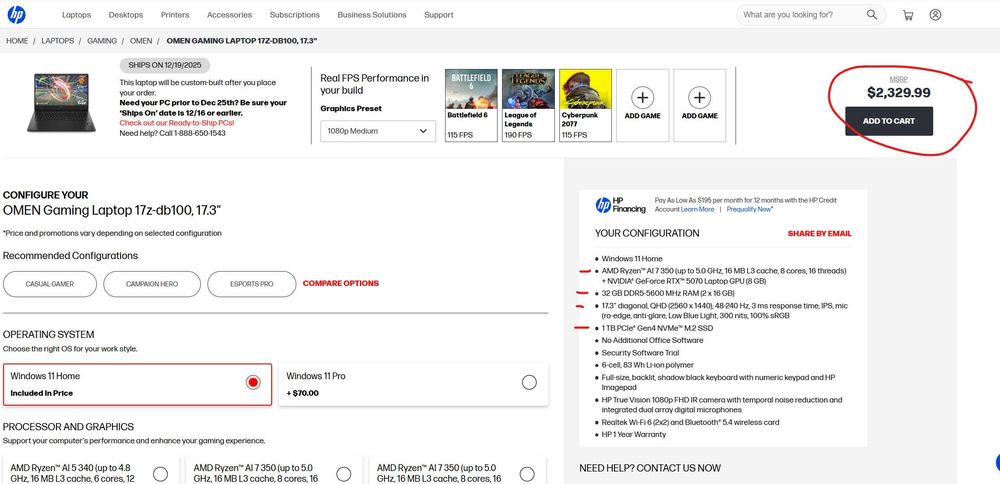Viewport: 1000px width, 484px height.
Task: Click the MSRP label above price
Action: (898, 79)
